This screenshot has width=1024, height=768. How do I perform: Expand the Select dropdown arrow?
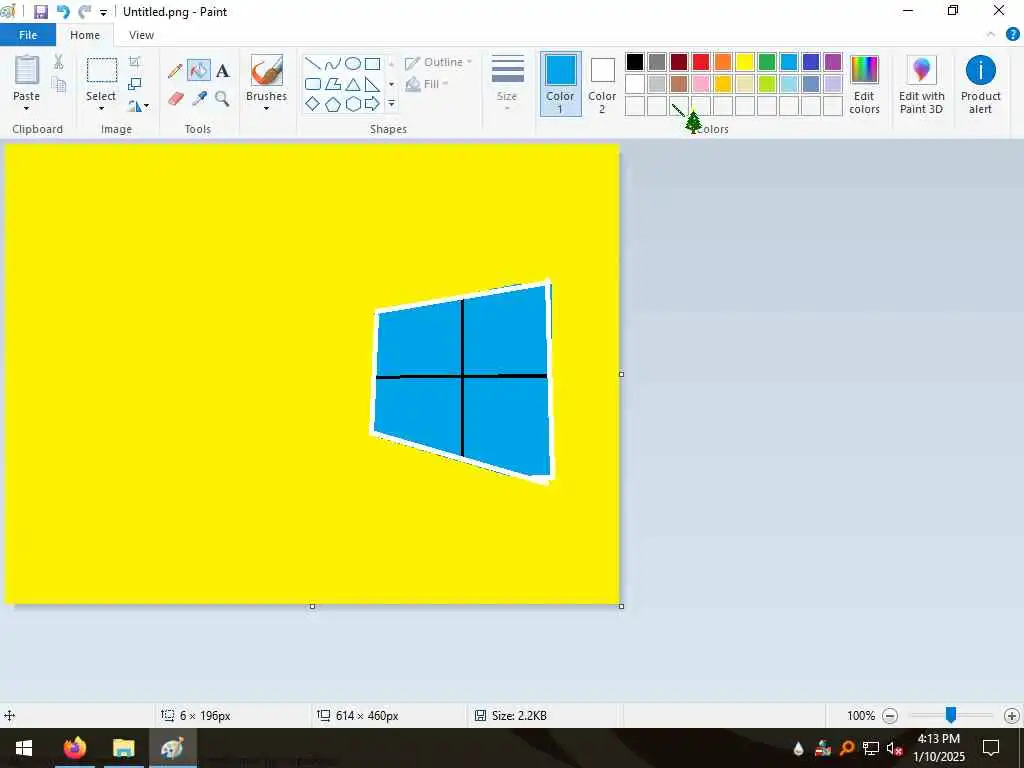click(101, 109)
